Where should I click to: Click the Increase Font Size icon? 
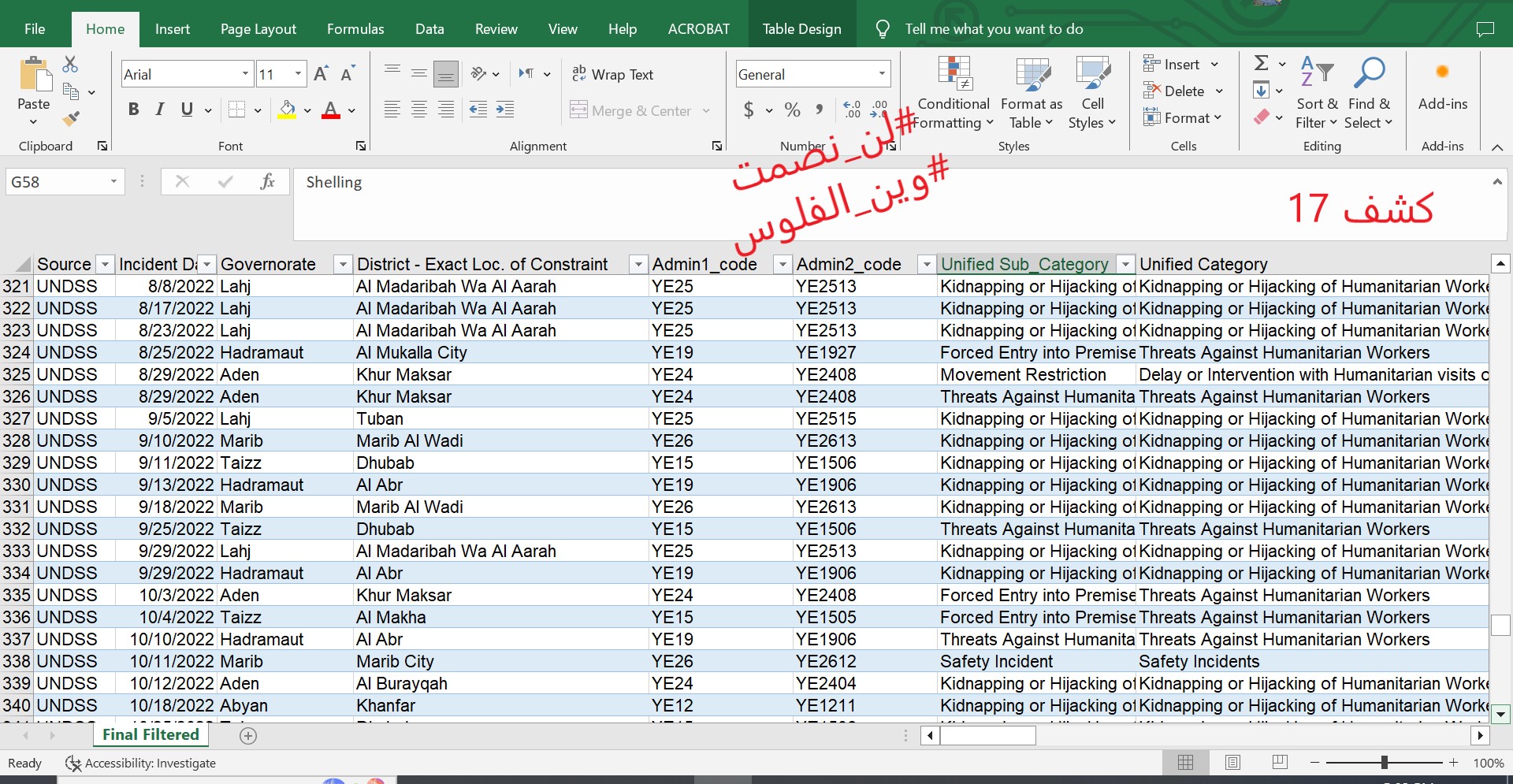coord(321,74)
